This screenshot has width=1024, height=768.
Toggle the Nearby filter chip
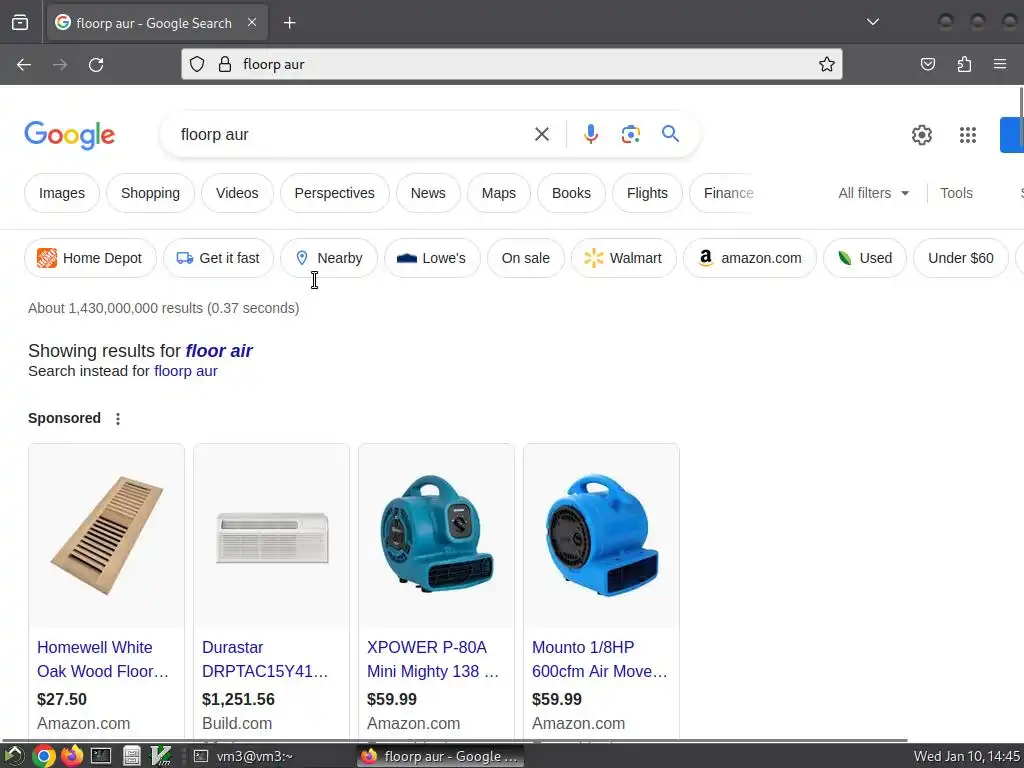(x=328, y=258)
